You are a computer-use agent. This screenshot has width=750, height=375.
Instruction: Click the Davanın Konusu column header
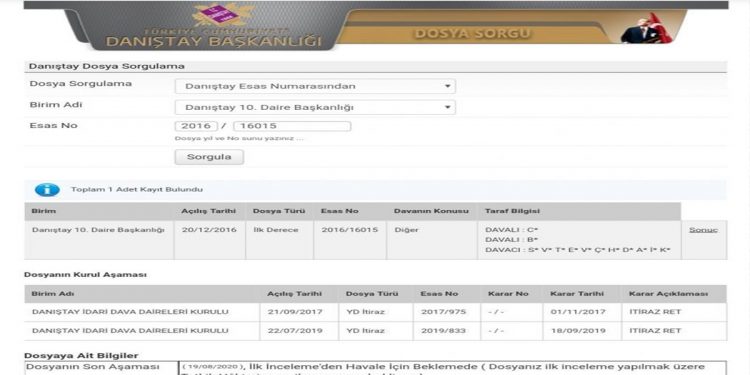tap(432, 211)
